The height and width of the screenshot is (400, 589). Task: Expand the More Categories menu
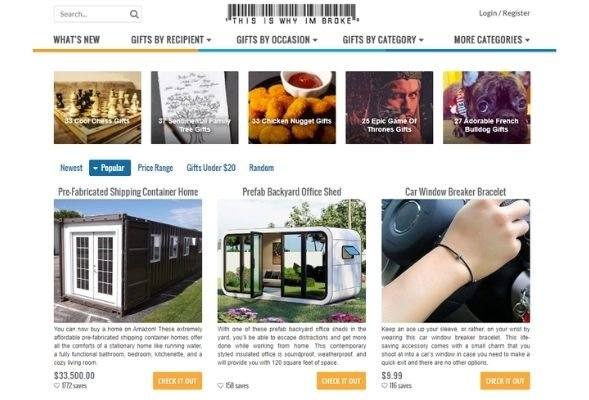[492, 40]
